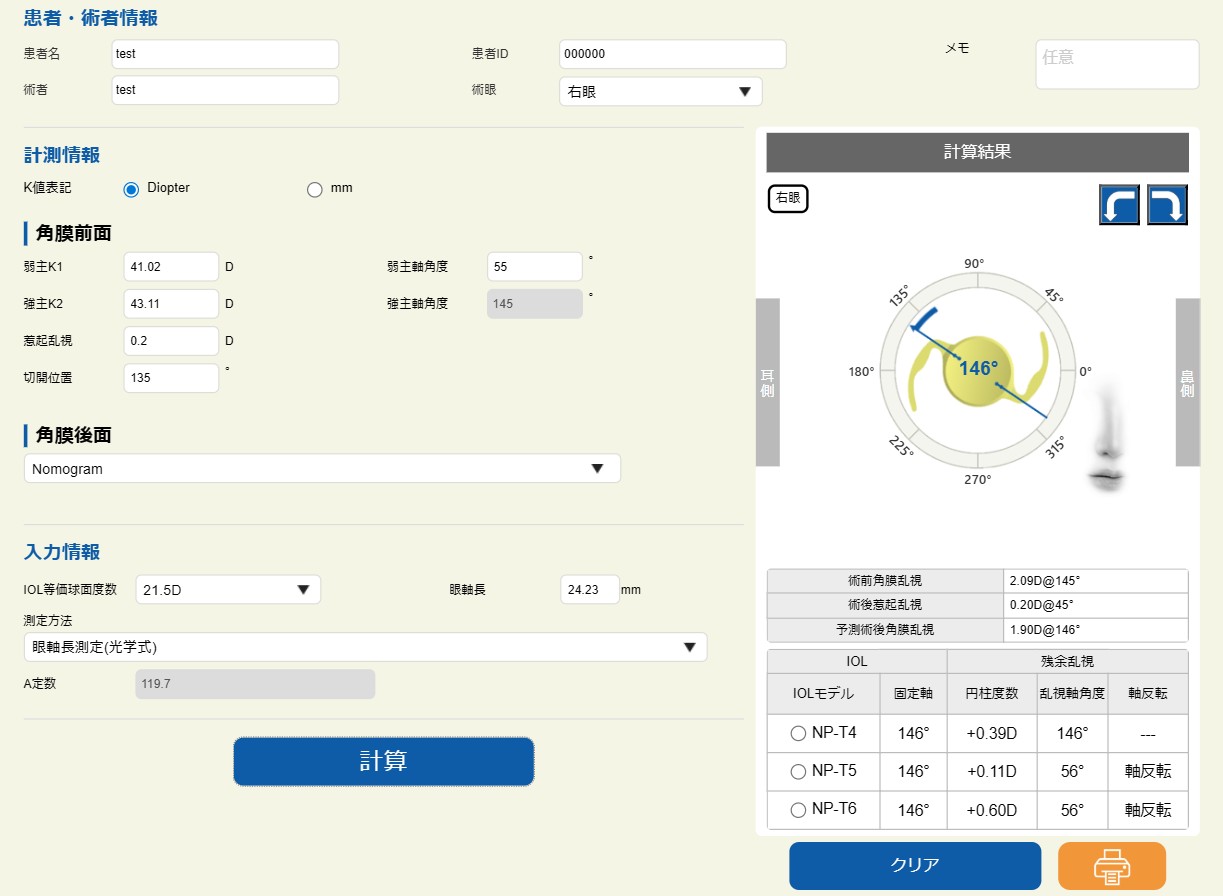Click the orange print icon button
This screenshot has height=896, width=1223.
tap(1111, 866)
